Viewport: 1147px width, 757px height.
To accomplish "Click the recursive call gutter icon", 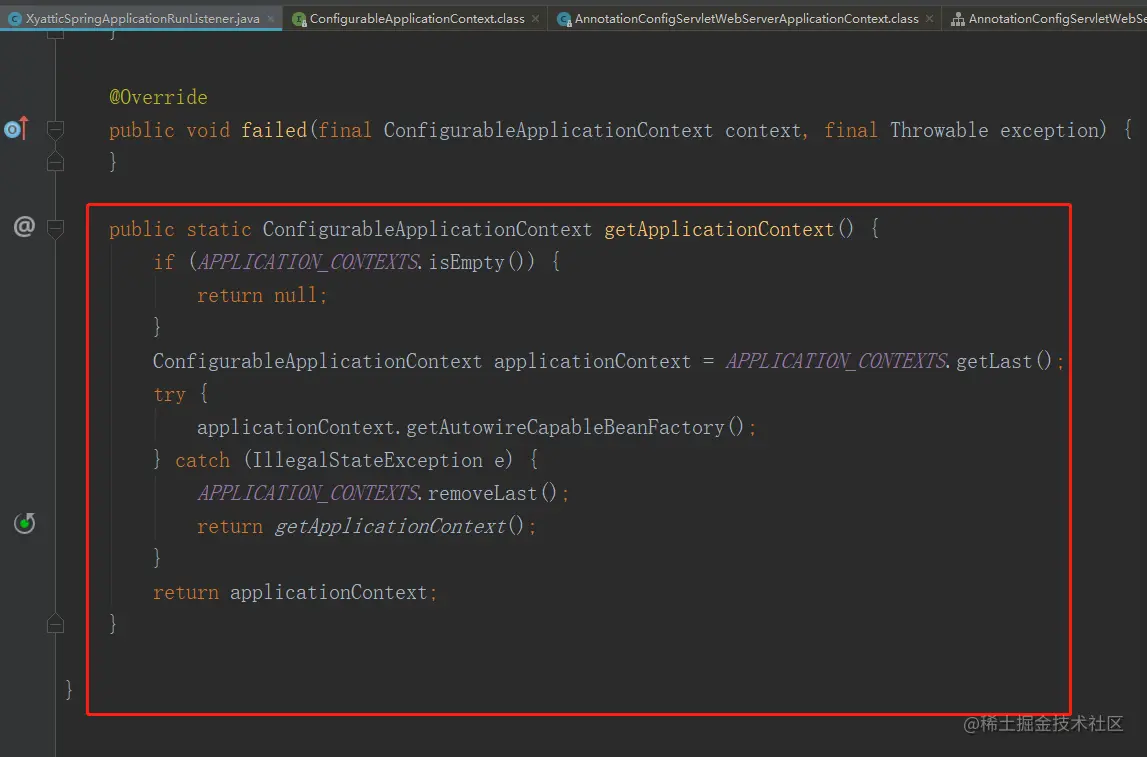I will (24, 524).
